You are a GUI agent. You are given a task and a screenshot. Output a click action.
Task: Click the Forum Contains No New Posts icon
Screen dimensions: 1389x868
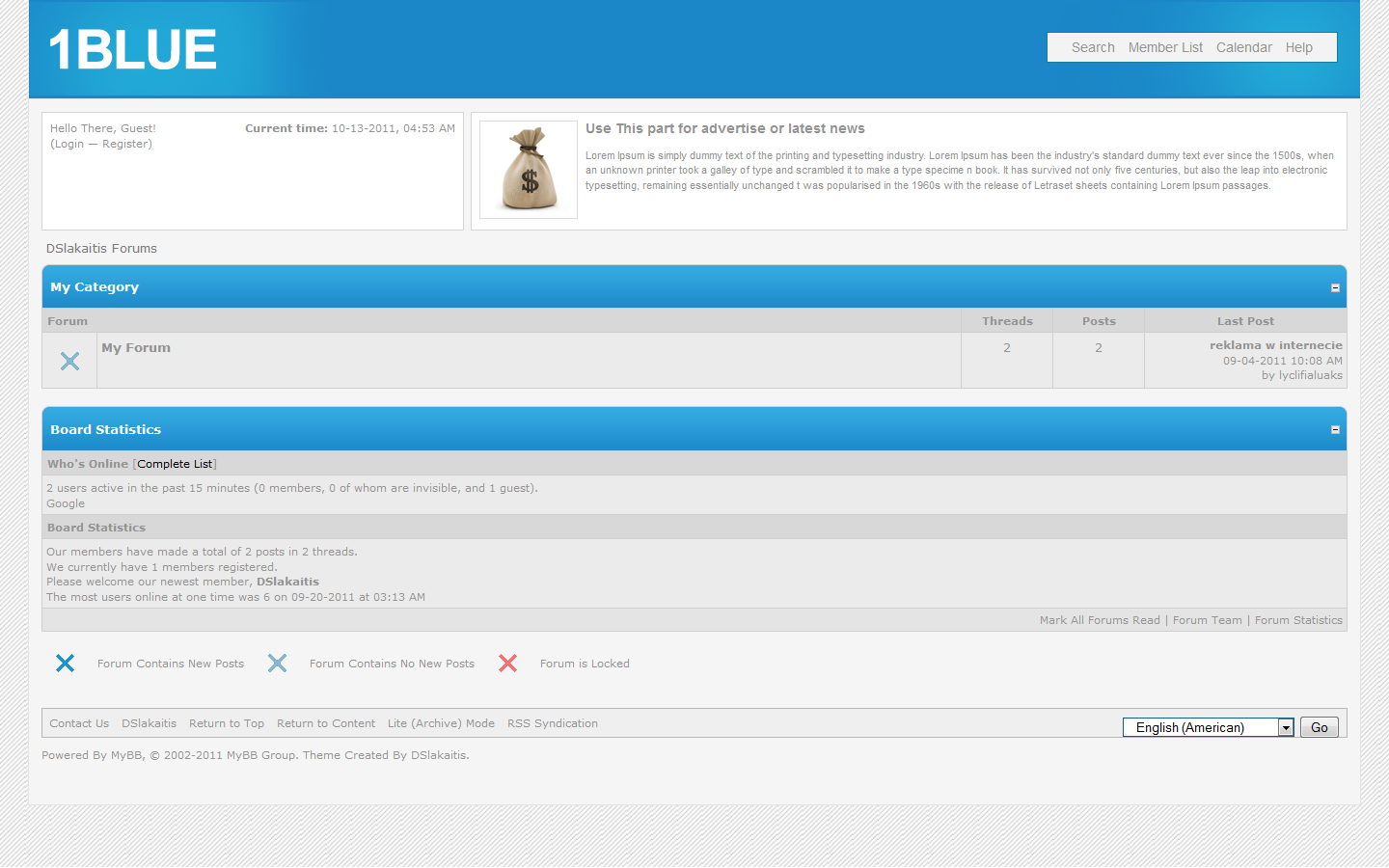point(277,664)
